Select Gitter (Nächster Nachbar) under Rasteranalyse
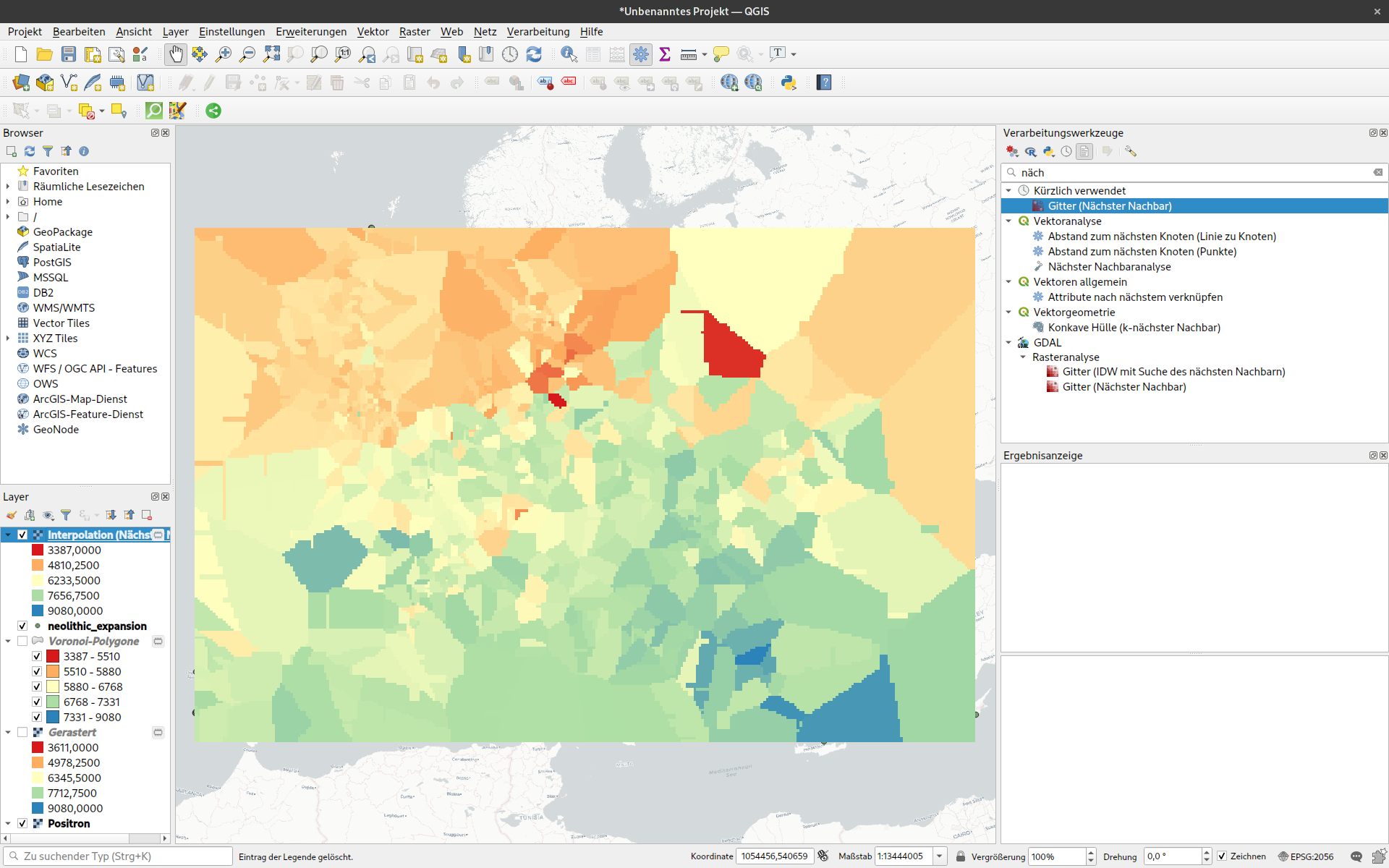The width and height of the screenshot is (1389, 868). [1123, 387]
